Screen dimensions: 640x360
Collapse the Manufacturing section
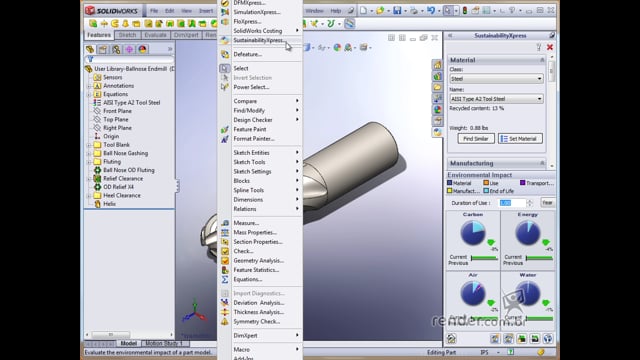[542, 163]
